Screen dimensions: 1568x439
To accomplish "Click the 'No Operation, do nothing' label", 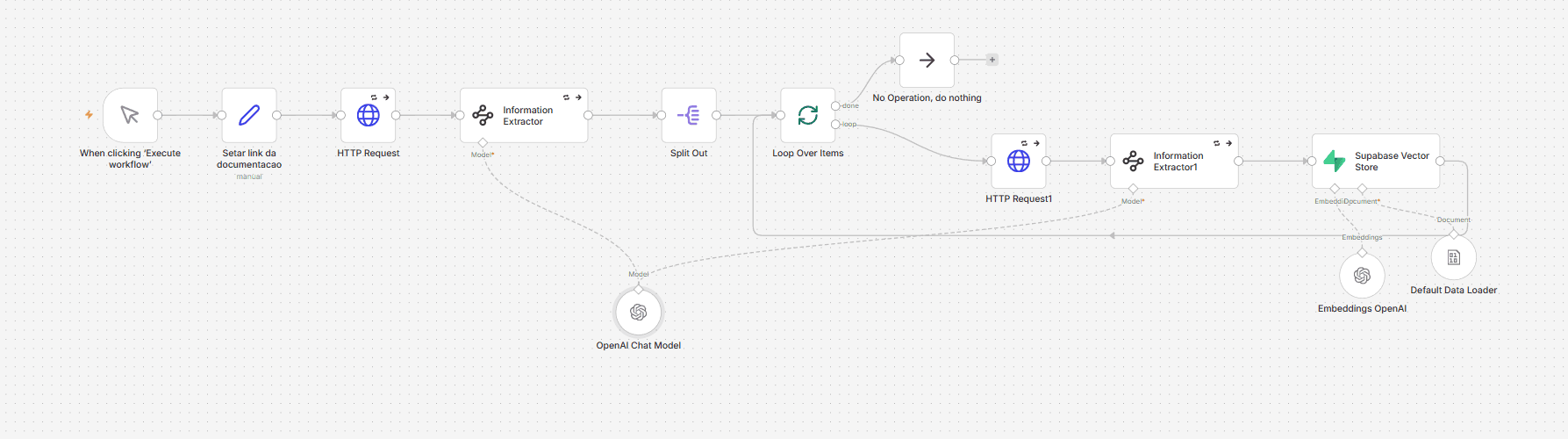I will click(x=927, y=97).
